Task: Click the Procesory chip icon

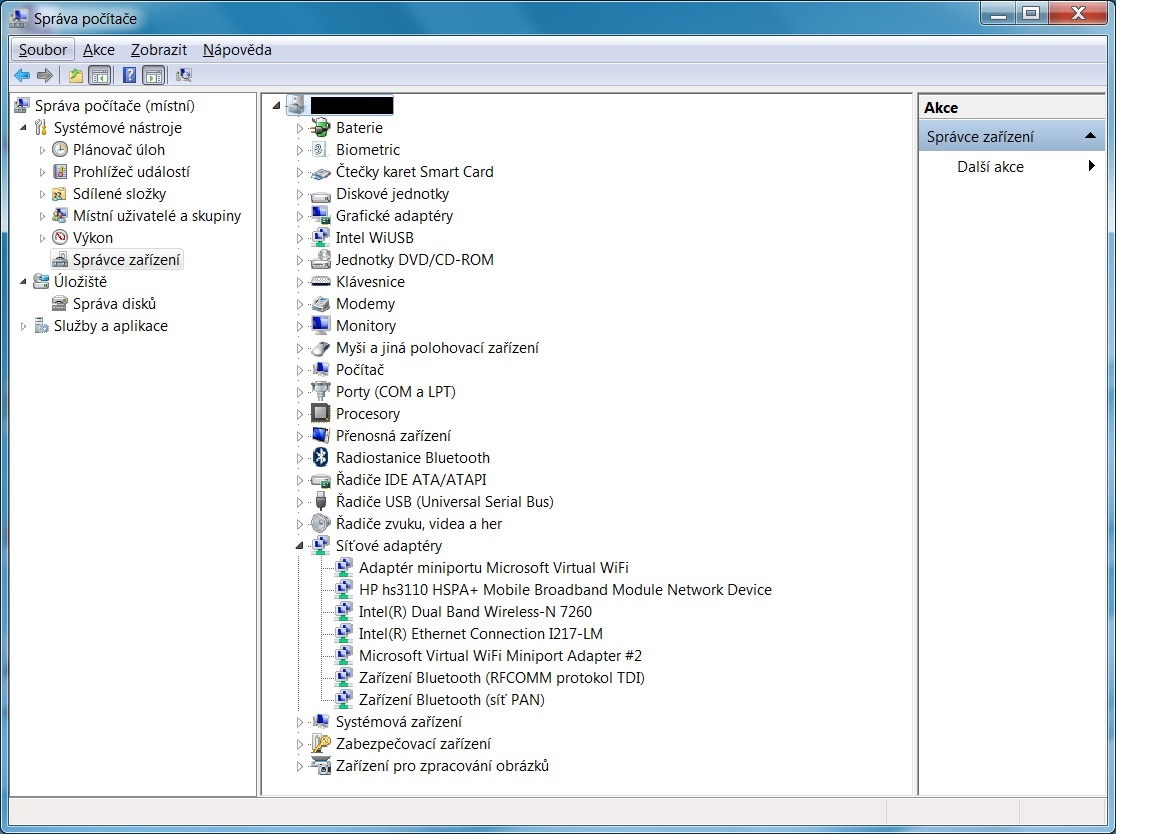Action: tap(320, 414)
